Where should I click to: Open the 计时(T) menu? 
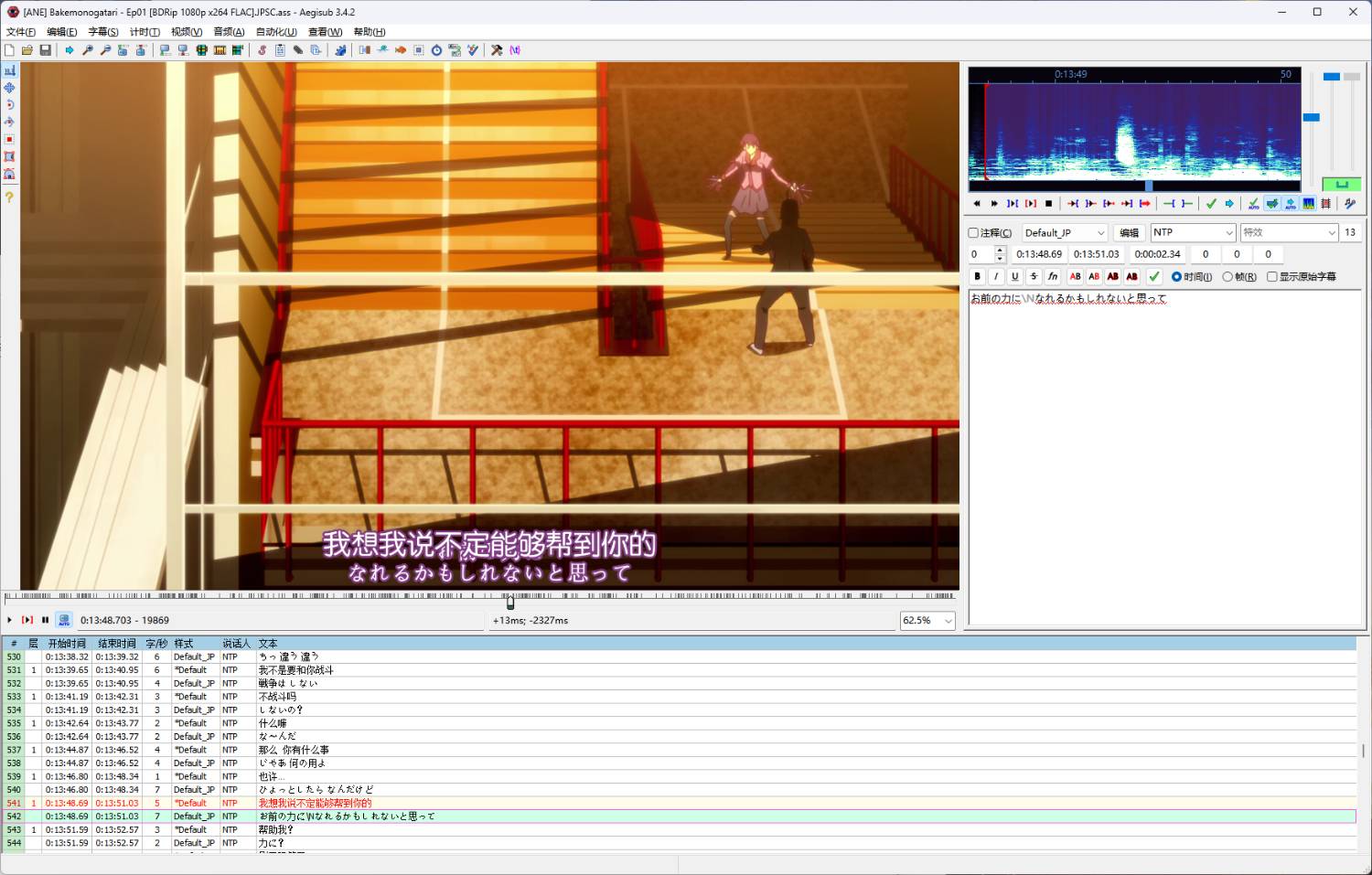pyautogui.click(x=145, y=32)
